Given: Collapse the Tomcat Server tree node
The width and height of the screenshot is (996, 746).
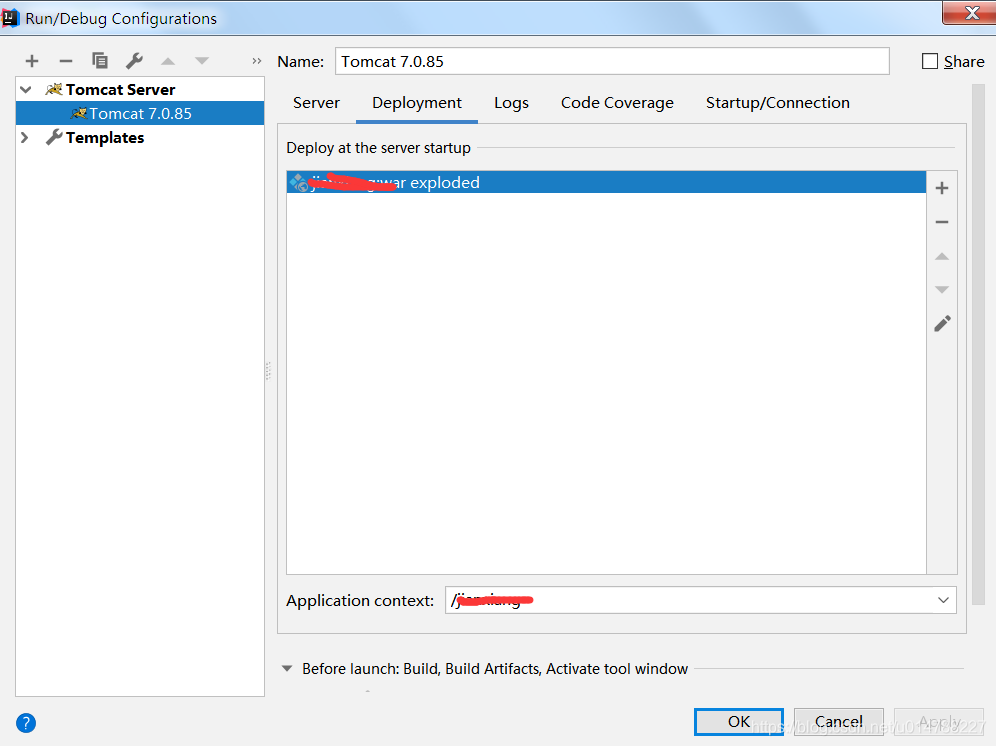Looking at the screenshot, I should pos(26,90).
